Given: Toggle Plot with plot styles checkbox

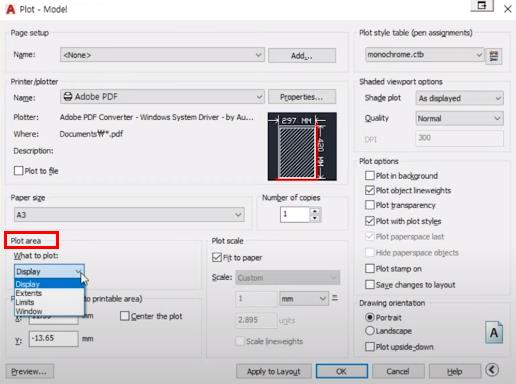Looking at the screenshot, I should point(370,221).
